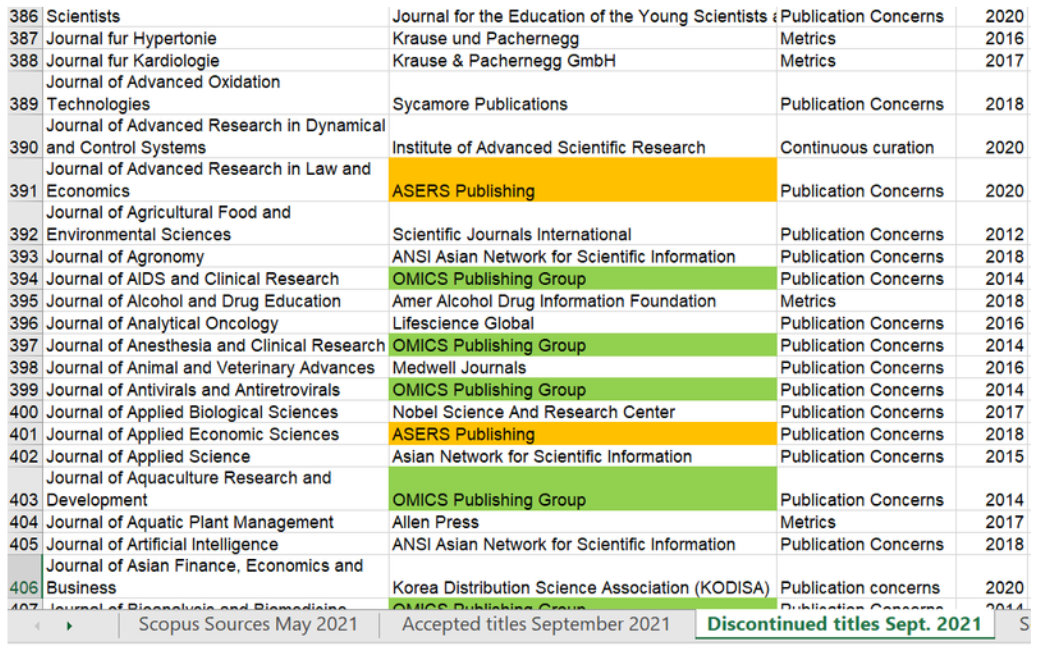Click cell 'Amer Alcohol Drug Information Foundation'
The width and height of the screenshot is (1038, 651).
tap(583, 301)
